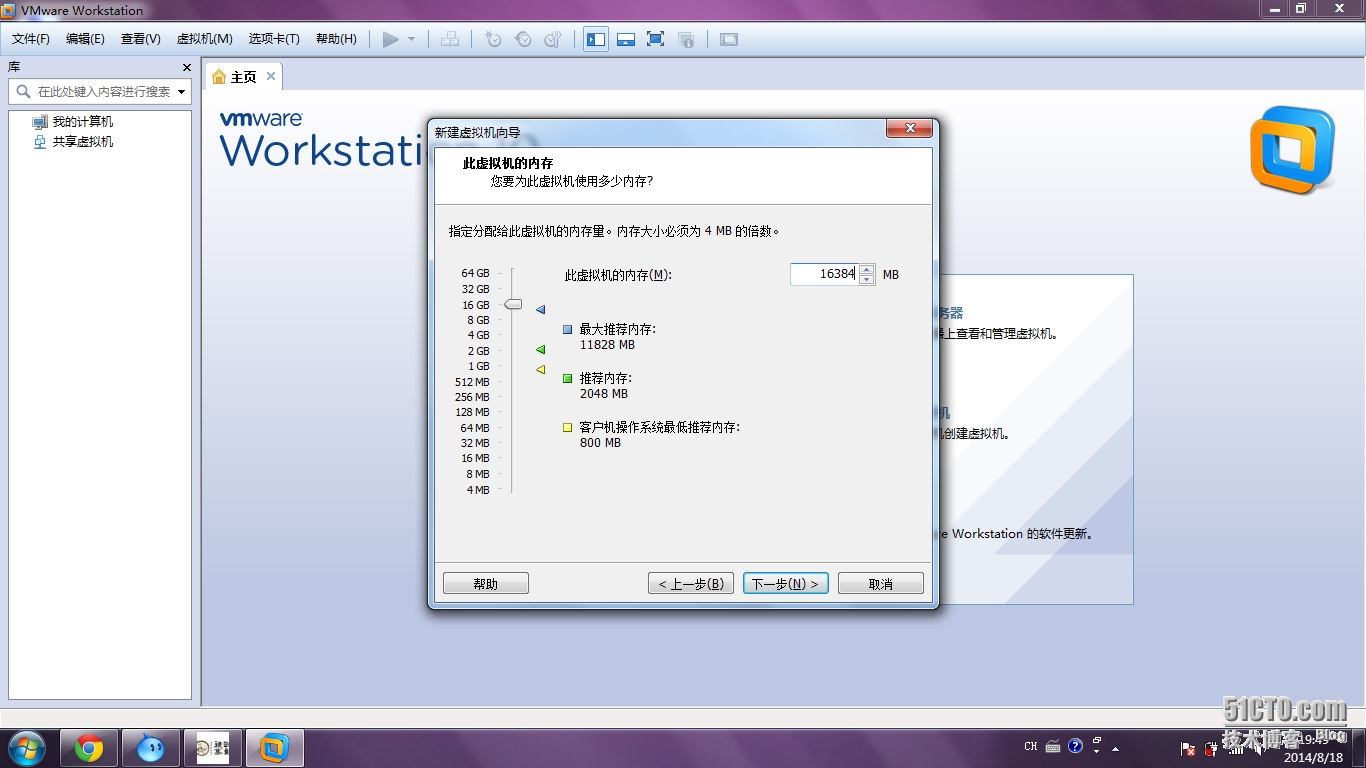Viewport: 1366px width, 768px height.
Task: Click the console view icon at toolbar end
Action: point(729,39)
